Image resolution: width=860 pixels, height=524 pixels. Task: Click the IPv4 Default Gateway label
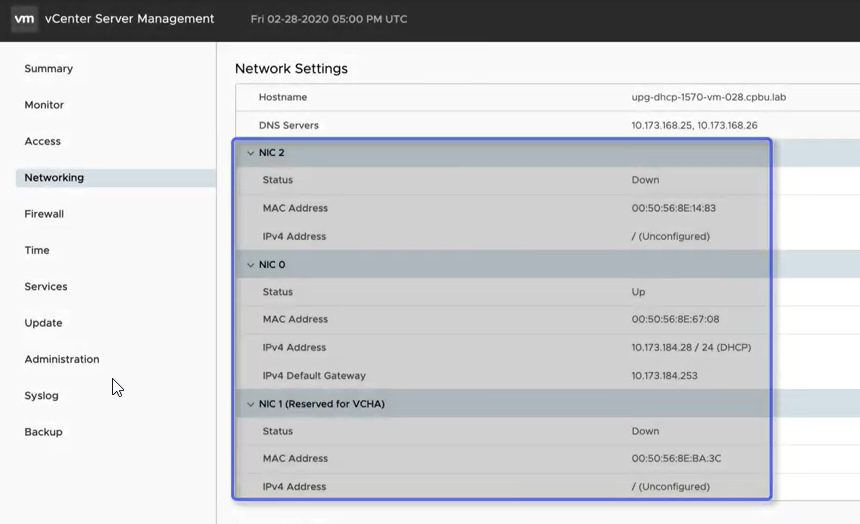point(314,376)
